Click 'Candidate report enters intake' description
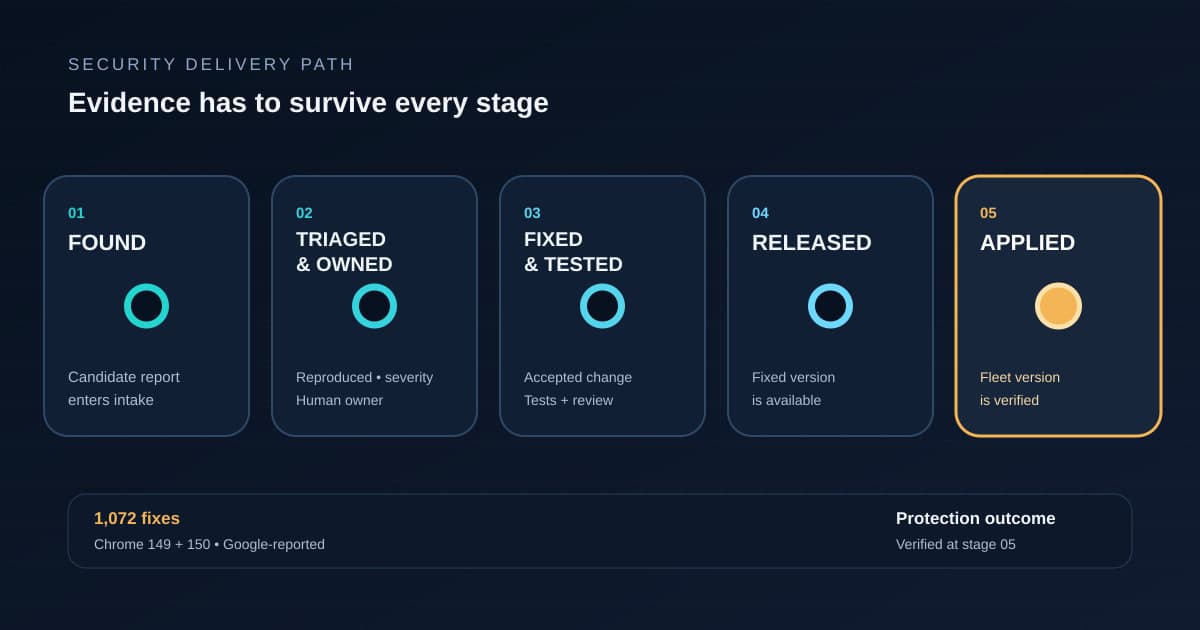This screenshot has width=1200, height=630. (x=124, y=389)
